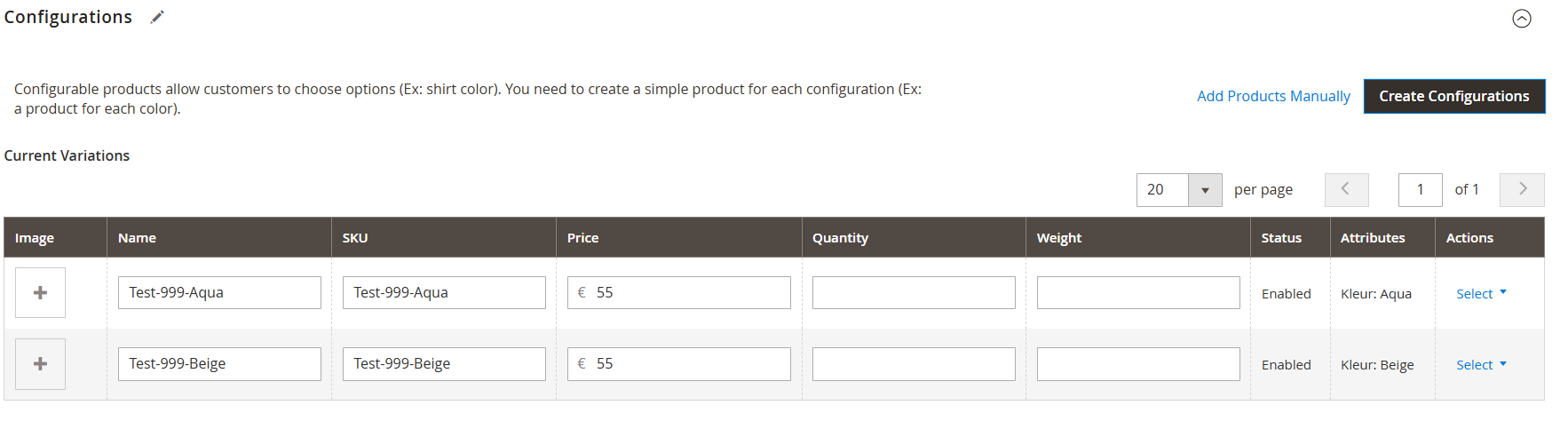
Task: Click Add Products Manually link
Action: click(1273, 96)
